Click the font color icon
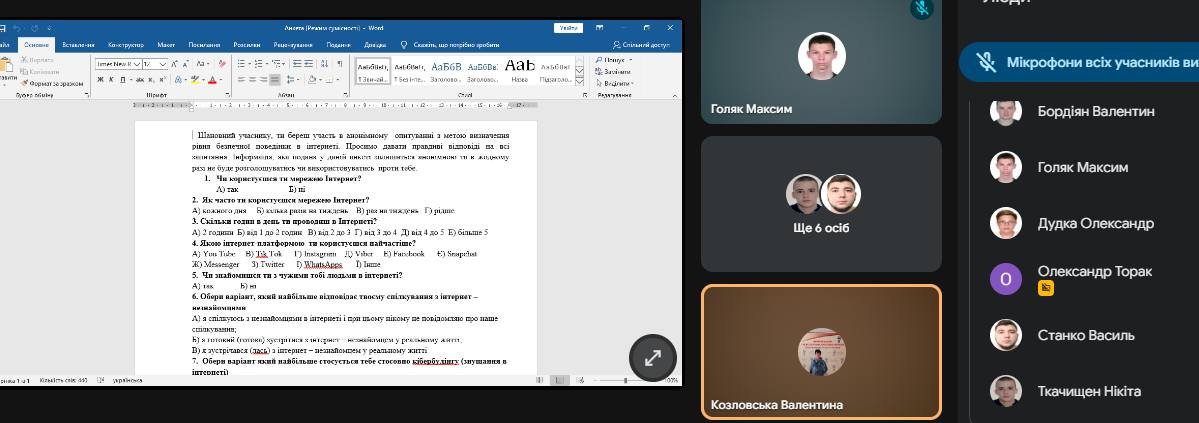1199x423 pixels. point(212,80)
